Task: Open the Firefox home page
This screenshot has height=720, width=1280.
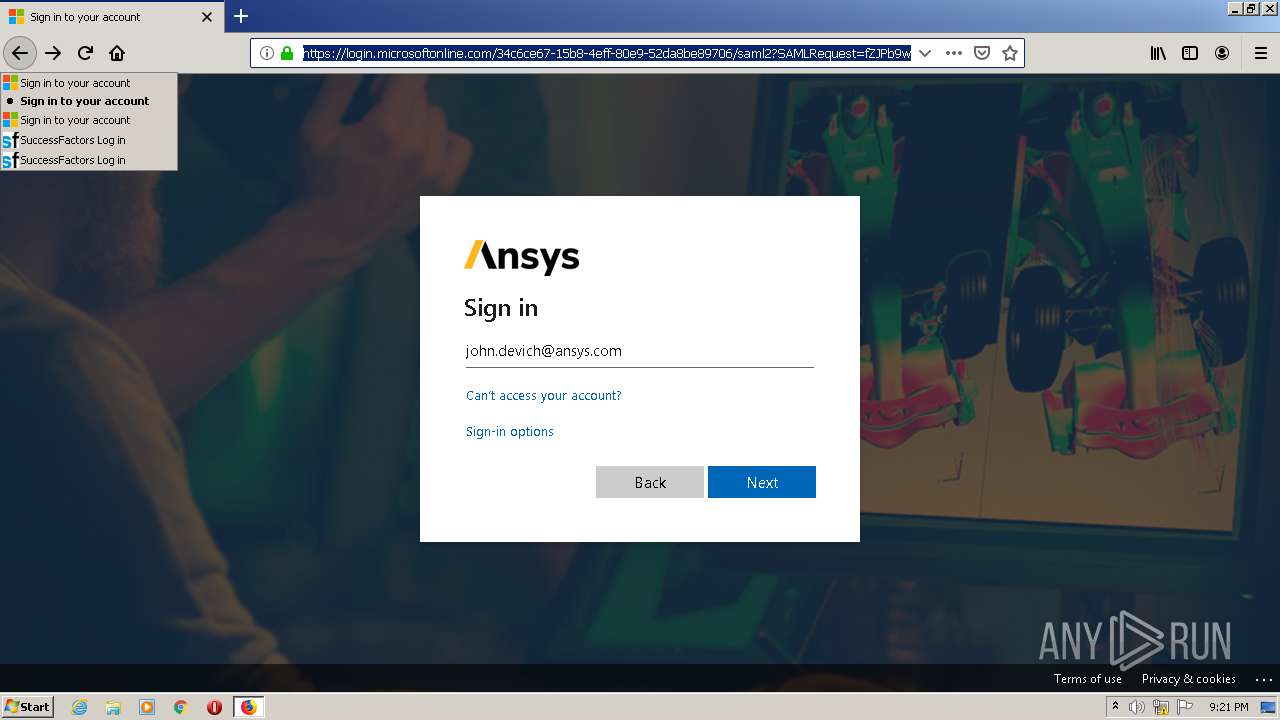Action: click(117, 53)
